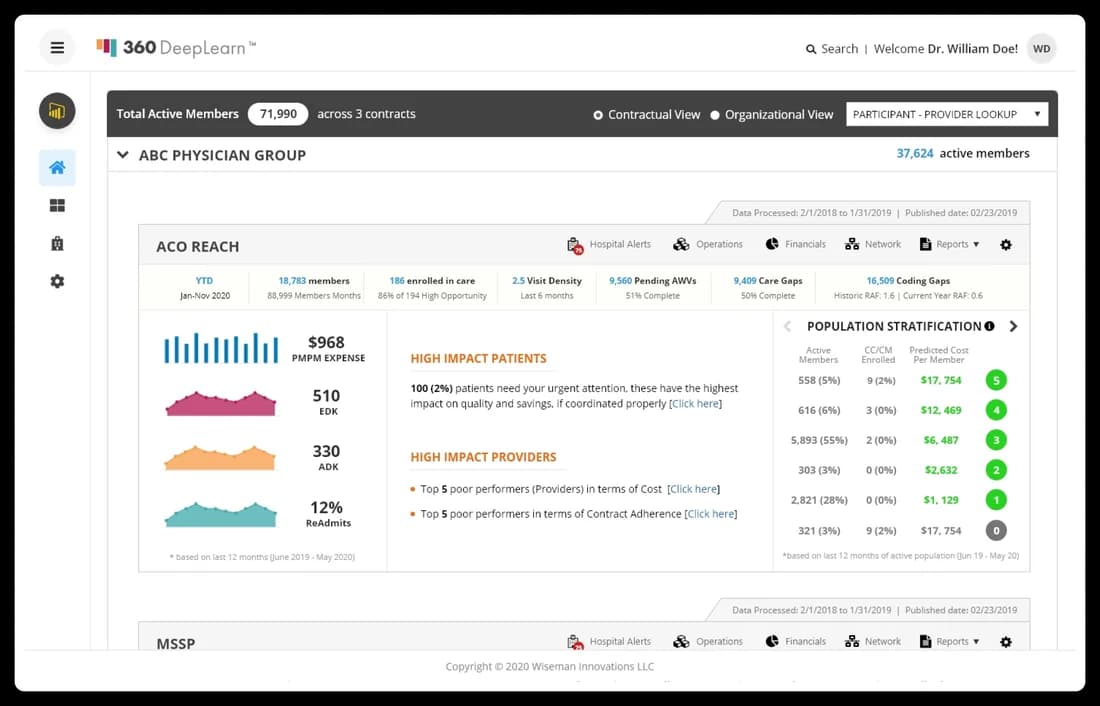Screen dimensions: 1100x706
Task: Go to next Population Stratification panel
Action: coord(1013,326)
